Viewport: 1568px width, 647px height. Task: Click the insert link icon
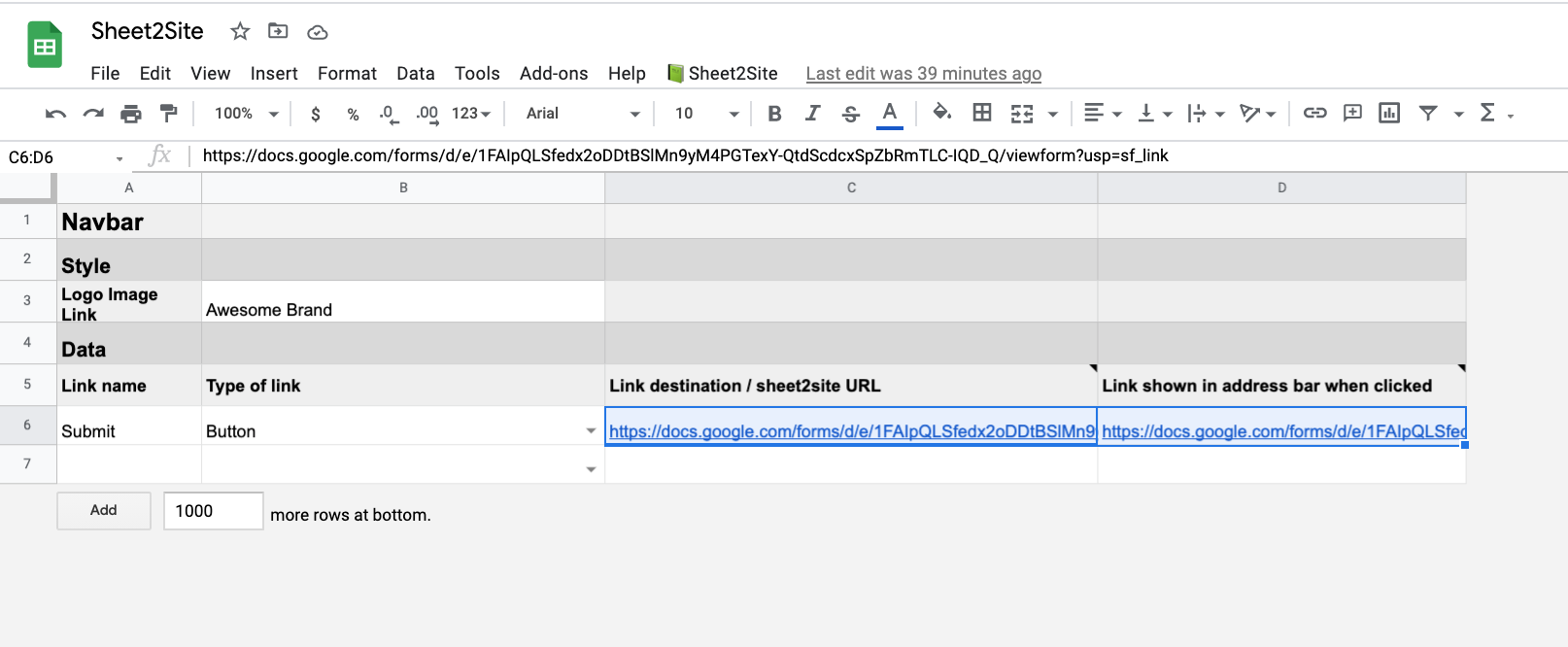coord(1314,114)
